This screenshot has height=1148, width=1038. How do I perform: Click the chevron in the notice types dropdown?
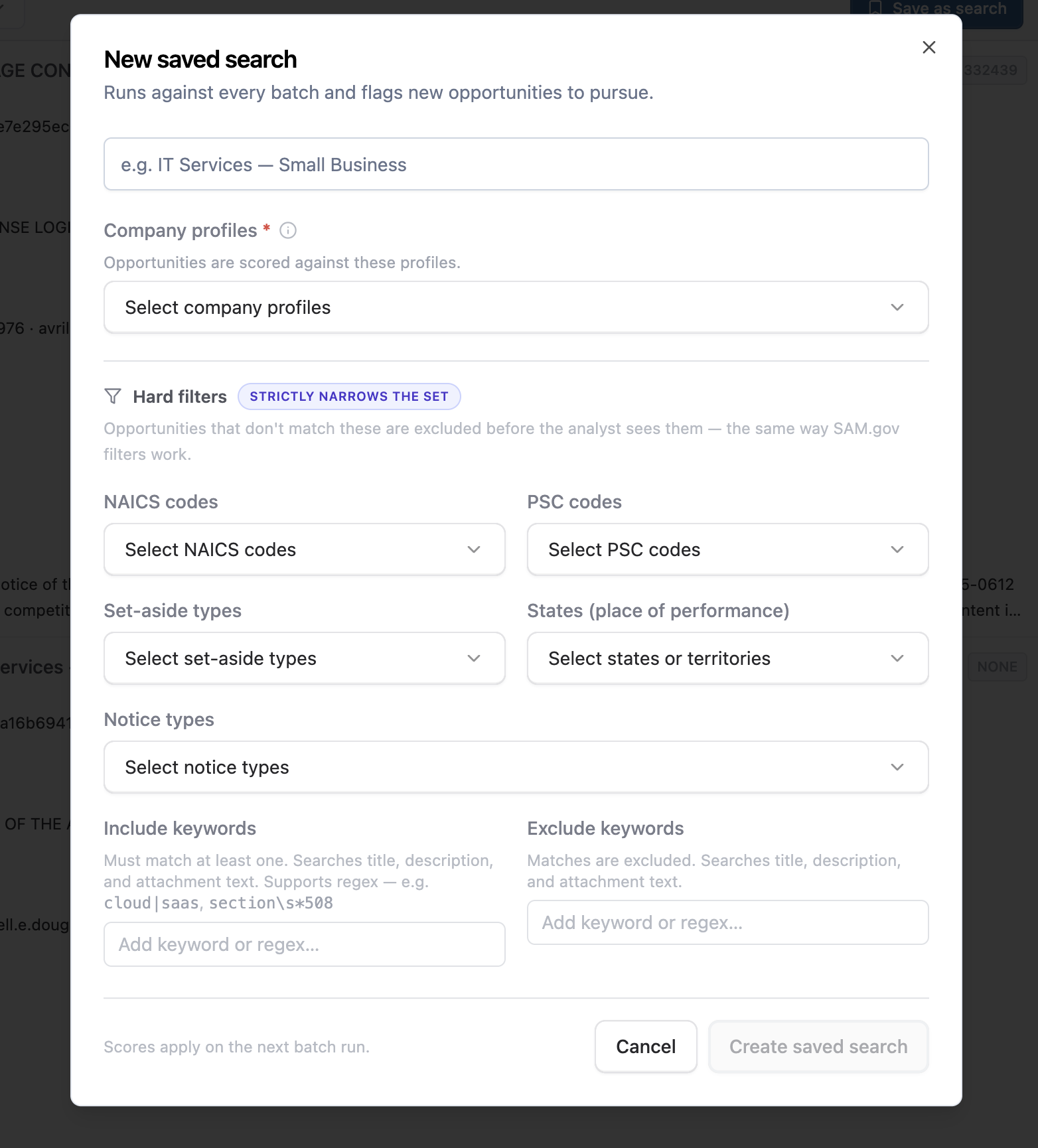tap(897, 767)
